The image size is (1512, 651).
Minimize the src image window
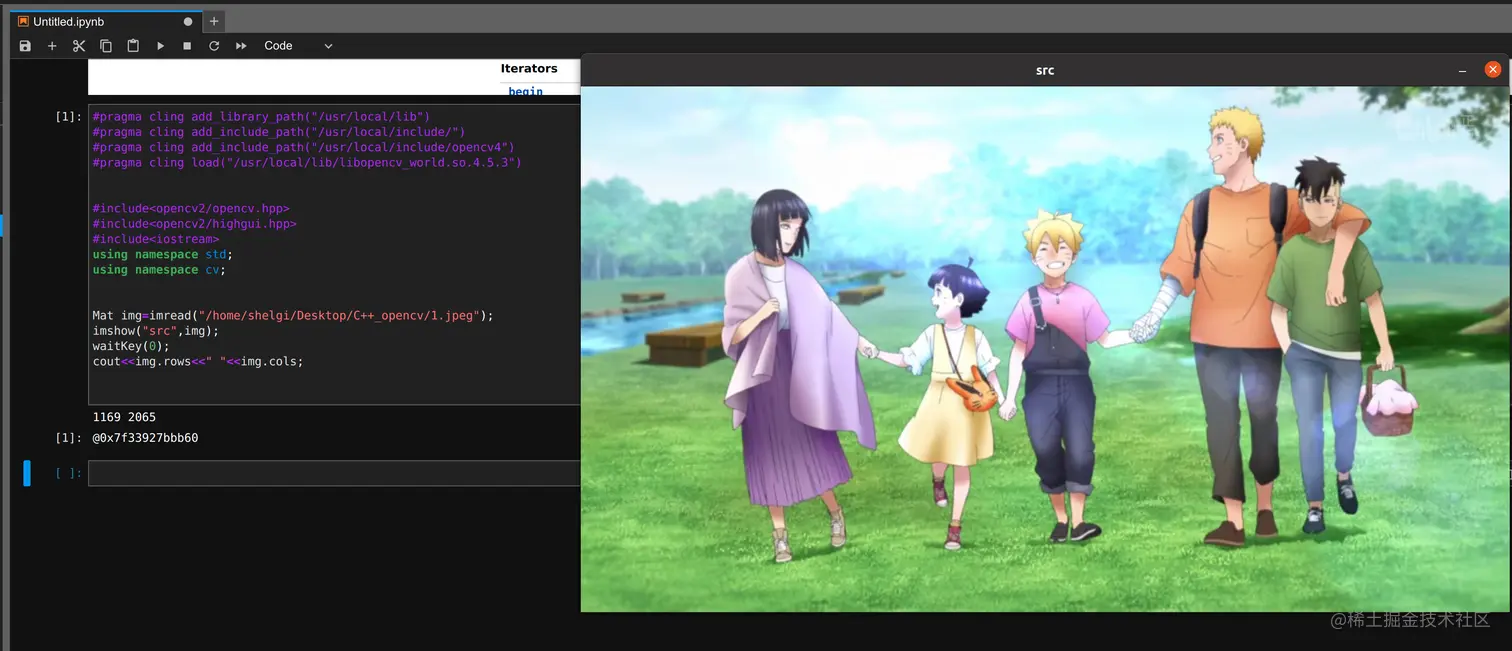point(1462,70)
